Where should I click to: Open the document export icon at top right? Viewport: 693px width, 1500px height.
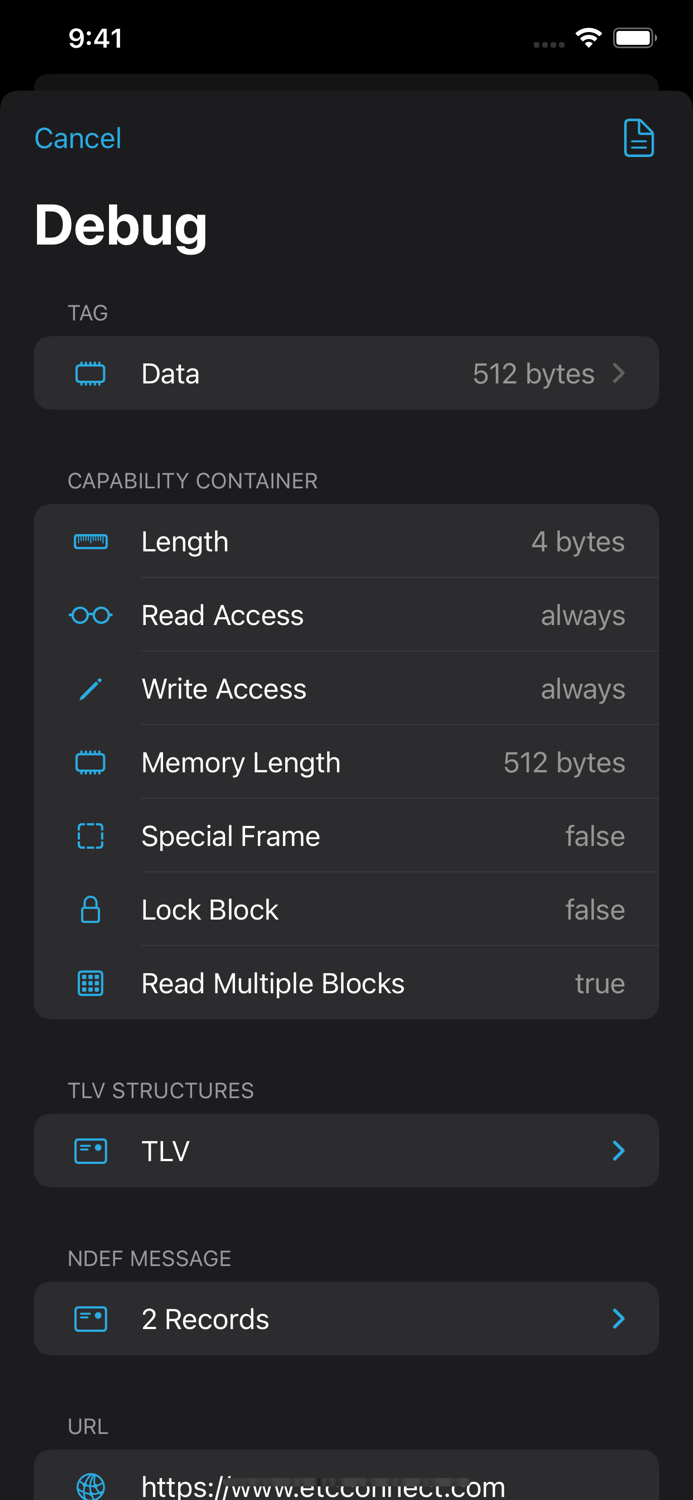[639, 138]
